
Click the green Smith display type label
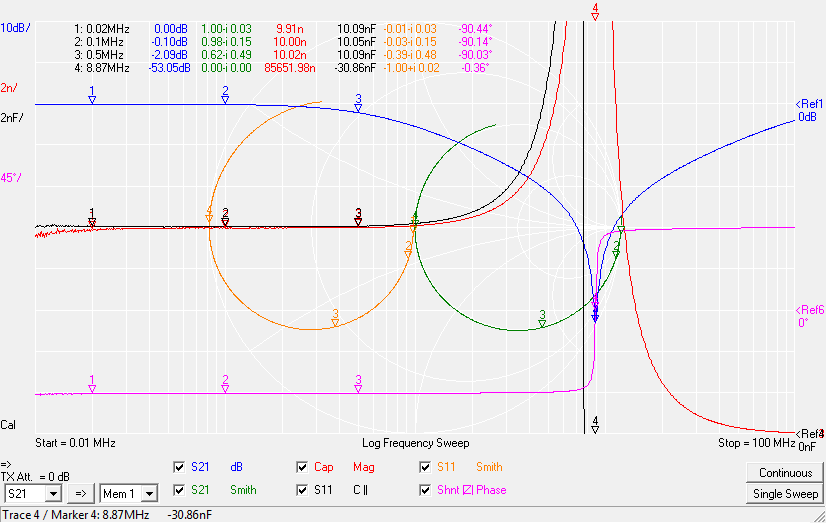click(x=243, y=490)
